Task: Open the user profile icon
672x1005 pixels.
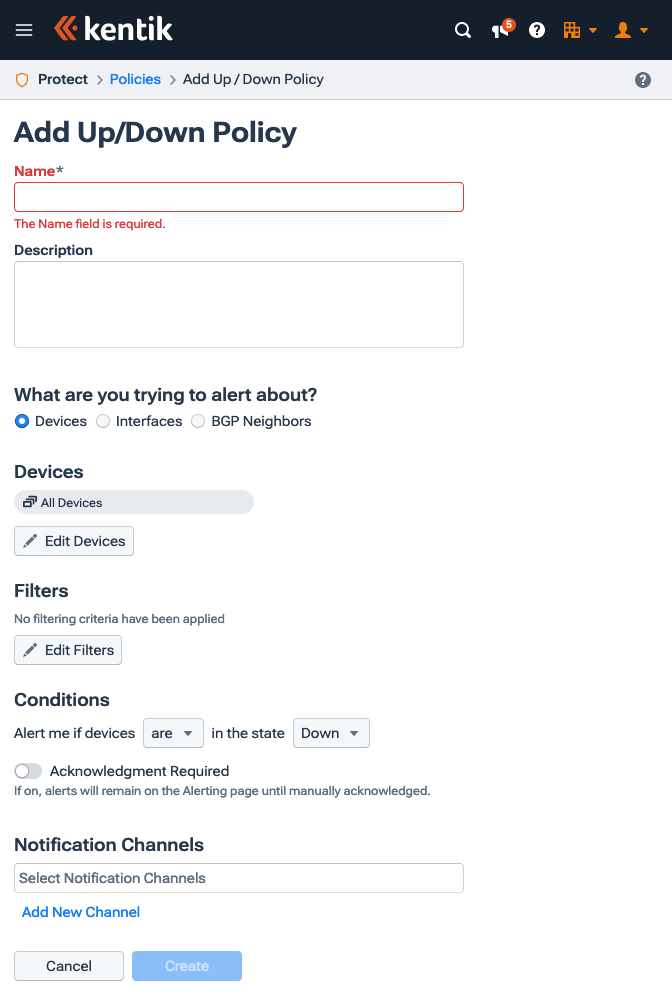Action: pyautogui.click(x=622, y=30)
